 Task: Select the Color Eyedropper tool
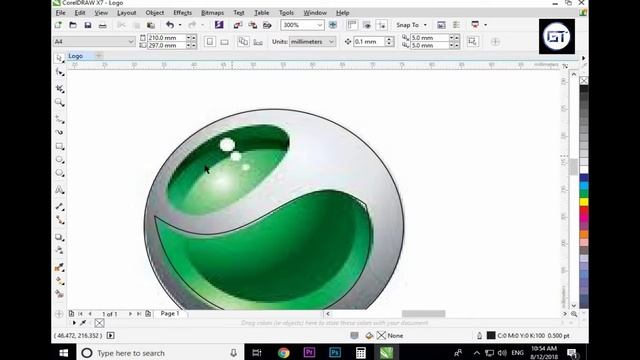tap(60, 267)
